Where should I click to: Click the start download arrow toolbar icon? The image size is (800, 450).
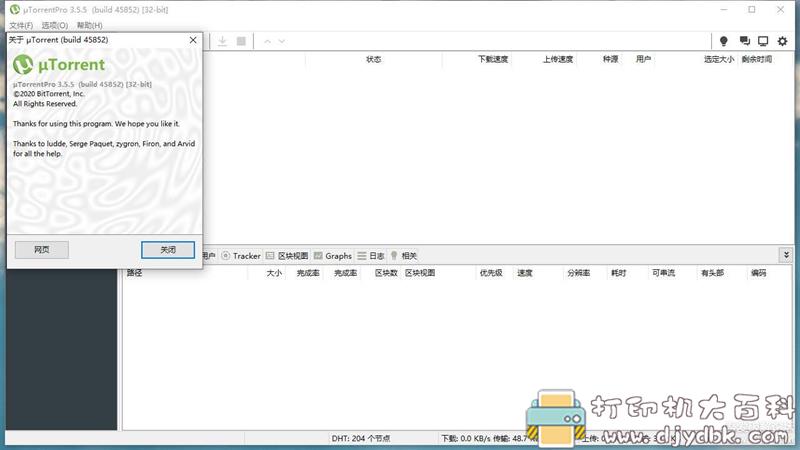coord(222,41)
